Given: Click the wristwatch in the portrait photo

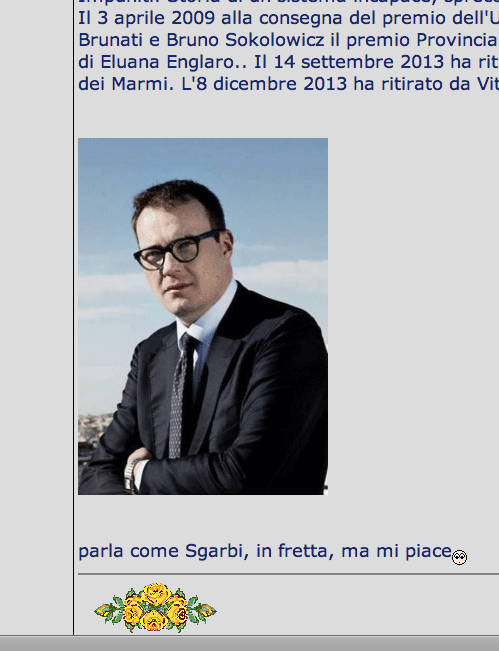Looking at the screenshot, I should click(131, 476).
